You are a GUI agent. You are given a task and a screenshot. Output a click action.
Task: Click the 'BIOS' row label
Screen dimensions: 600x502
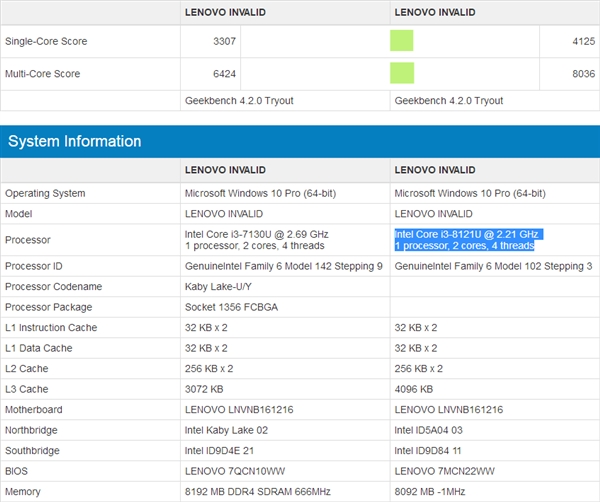click(x=16, y=471)
